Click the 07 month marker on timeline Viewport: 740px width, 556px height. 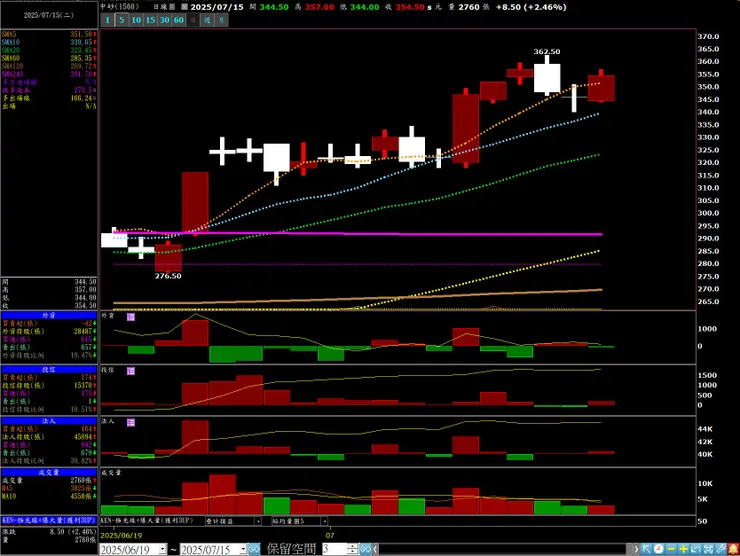[x=330, y=535]
